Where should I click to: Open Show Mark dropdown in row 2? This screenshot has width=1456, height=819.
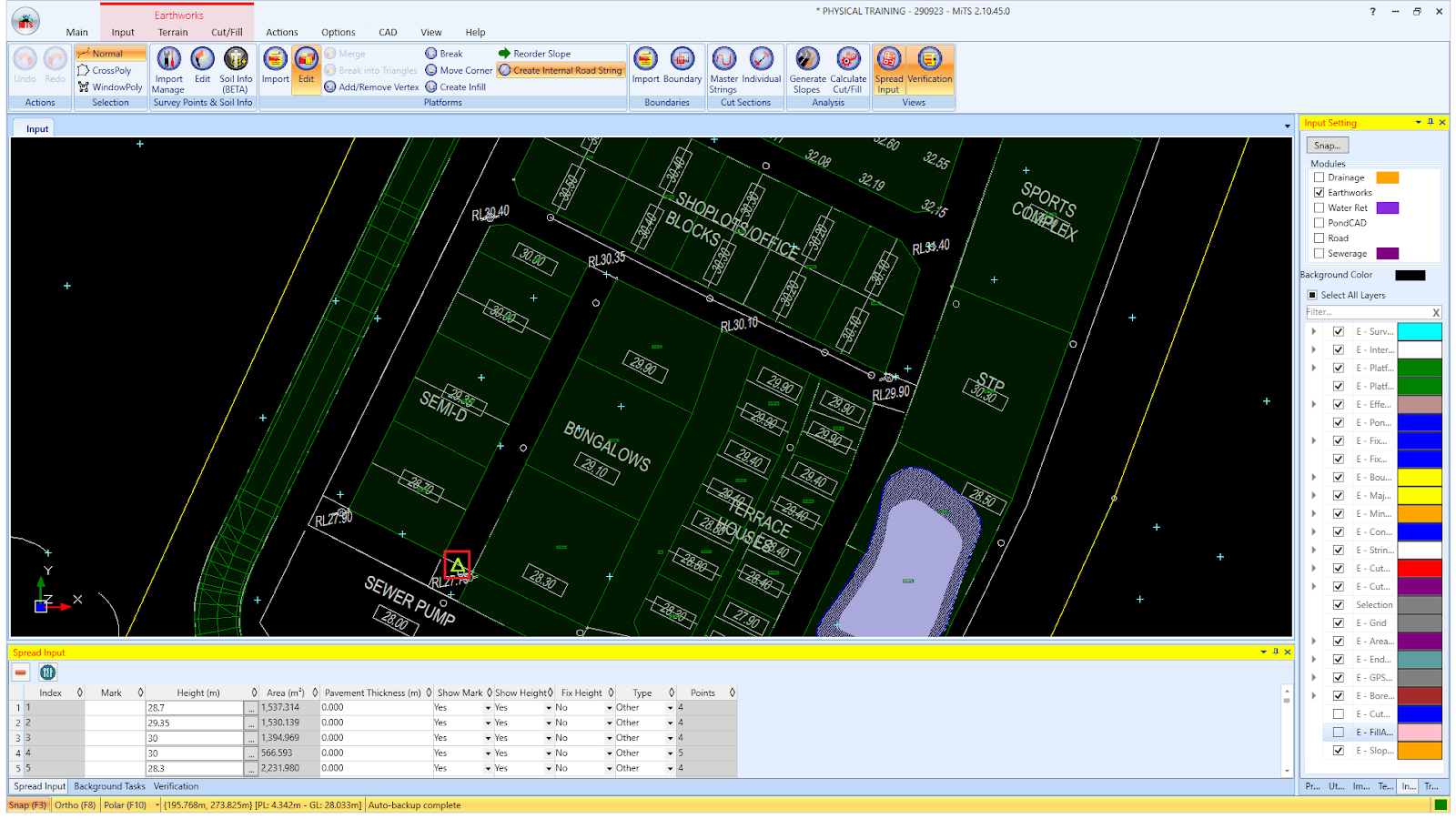[488, 723]
